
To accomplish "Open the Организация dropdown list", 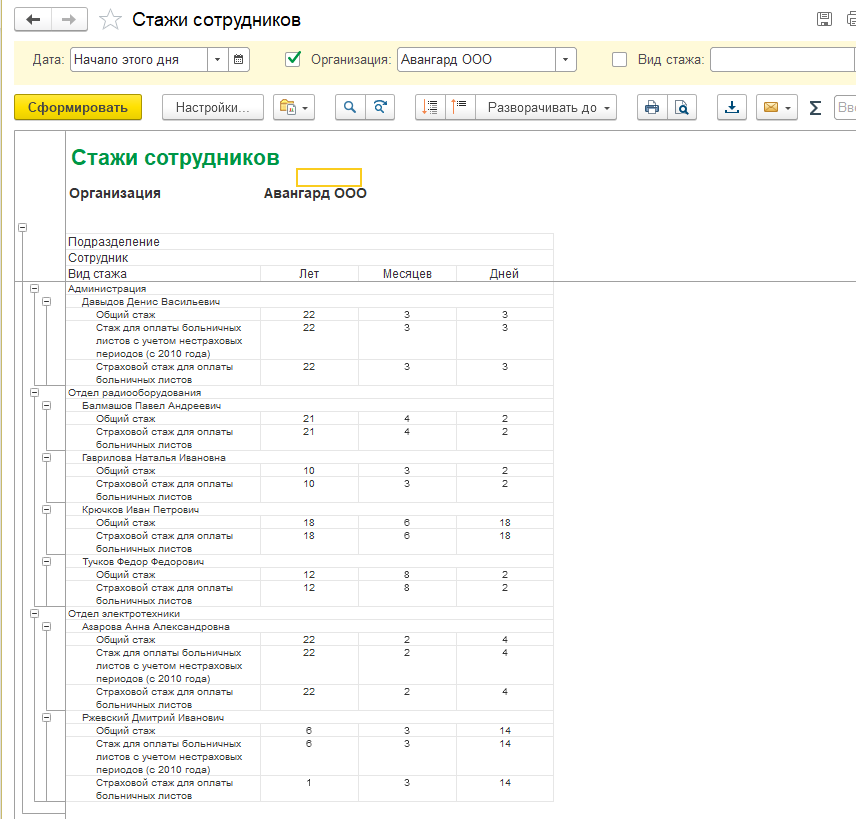I will click(566, 60).
